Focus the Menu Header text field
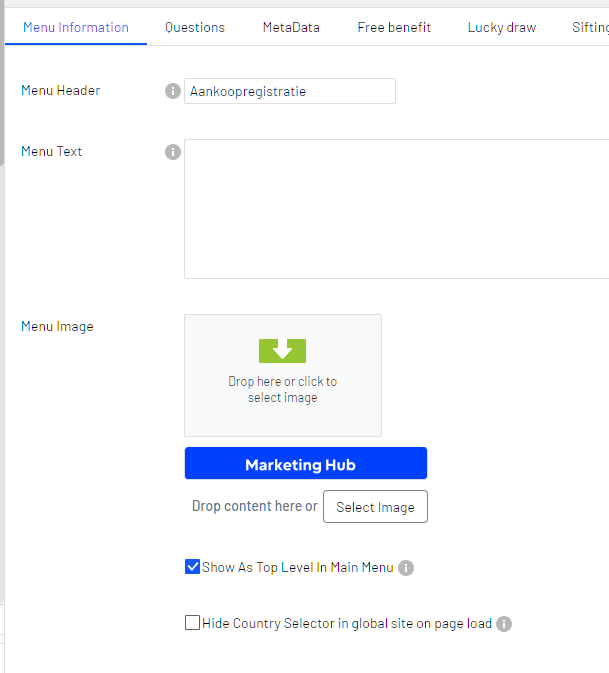The width and height of the screenshot is (609, 673). (290, 91)
